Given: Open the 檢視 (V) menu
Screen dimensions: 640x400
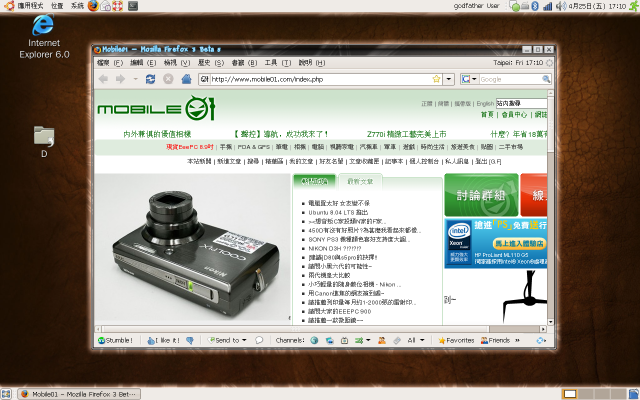Looking at the screenshot, I should pyautogui.click(x=177, y=62).
